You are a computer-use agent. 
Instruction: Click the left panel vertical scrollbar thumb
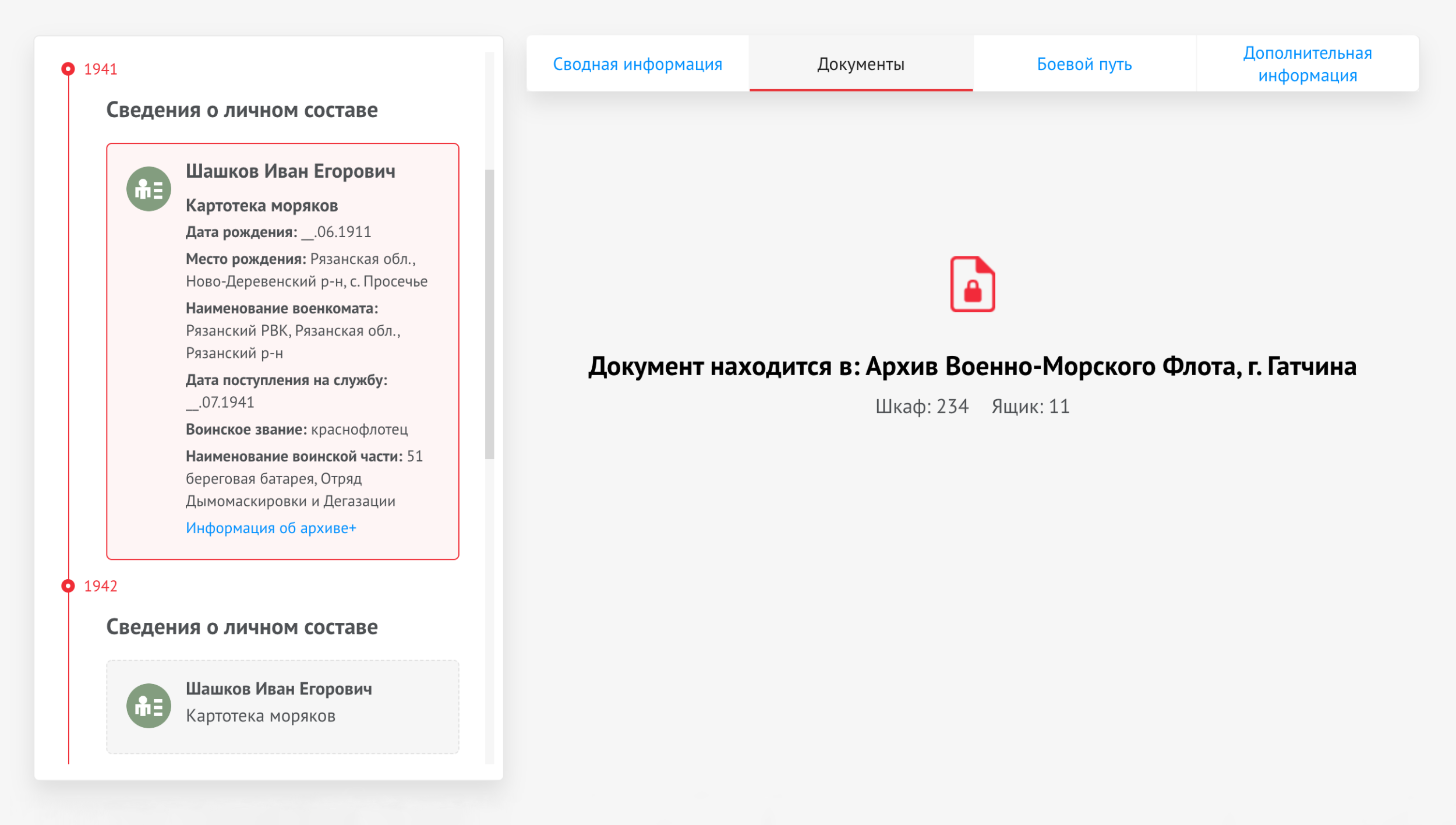click(x=489, y=315)
